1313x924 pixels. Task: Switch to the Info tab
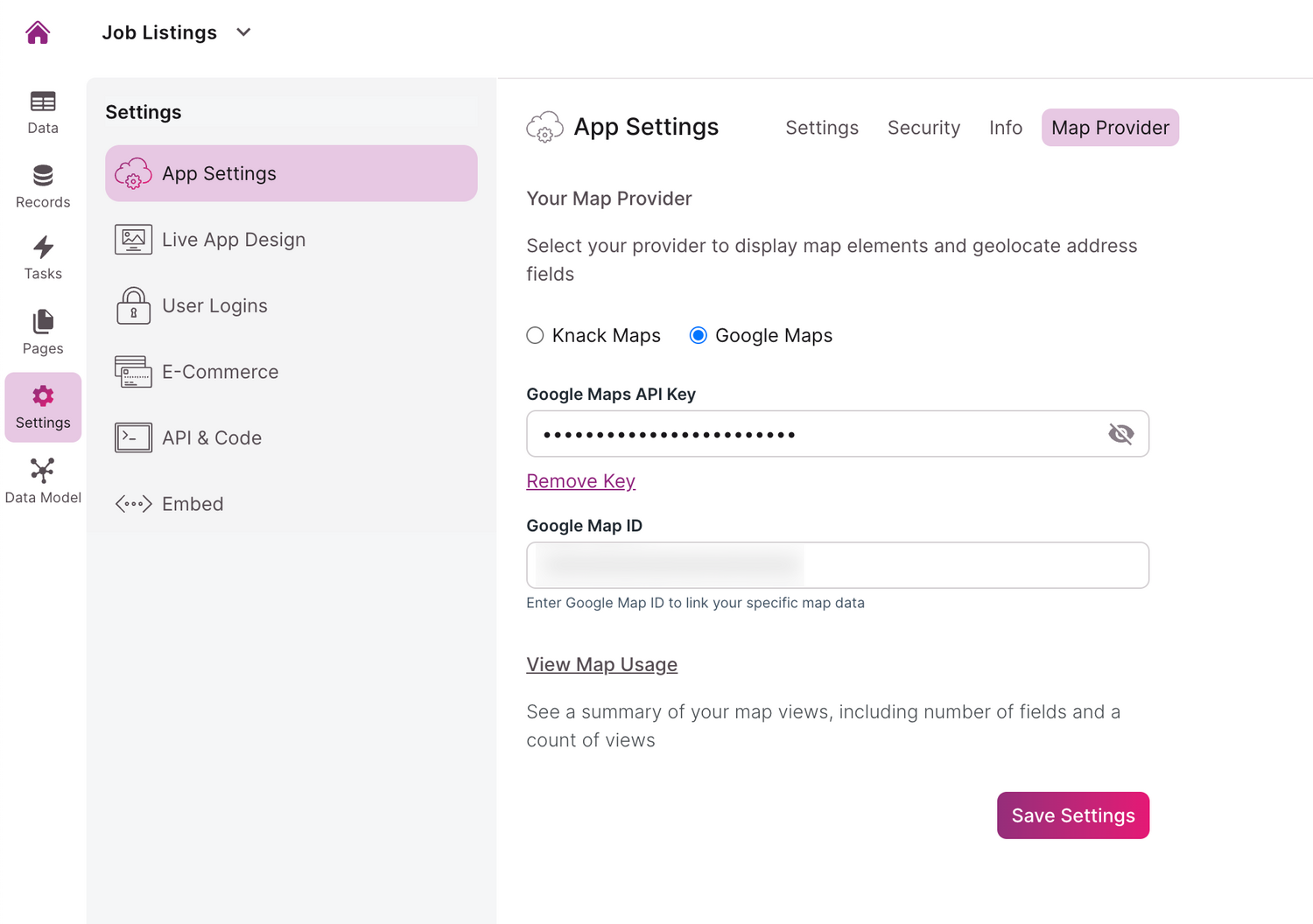(1005, 128)
